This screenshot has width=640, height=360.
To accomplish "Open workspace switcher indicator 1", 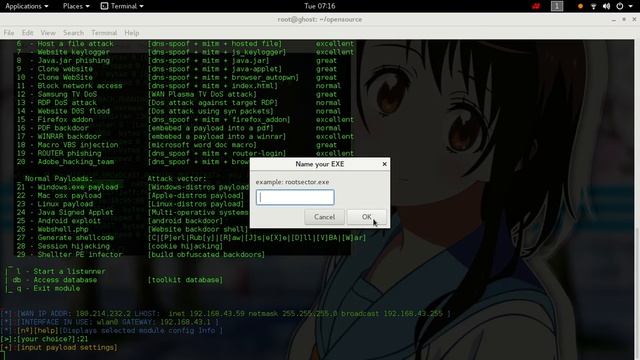I will pos(557,6).
